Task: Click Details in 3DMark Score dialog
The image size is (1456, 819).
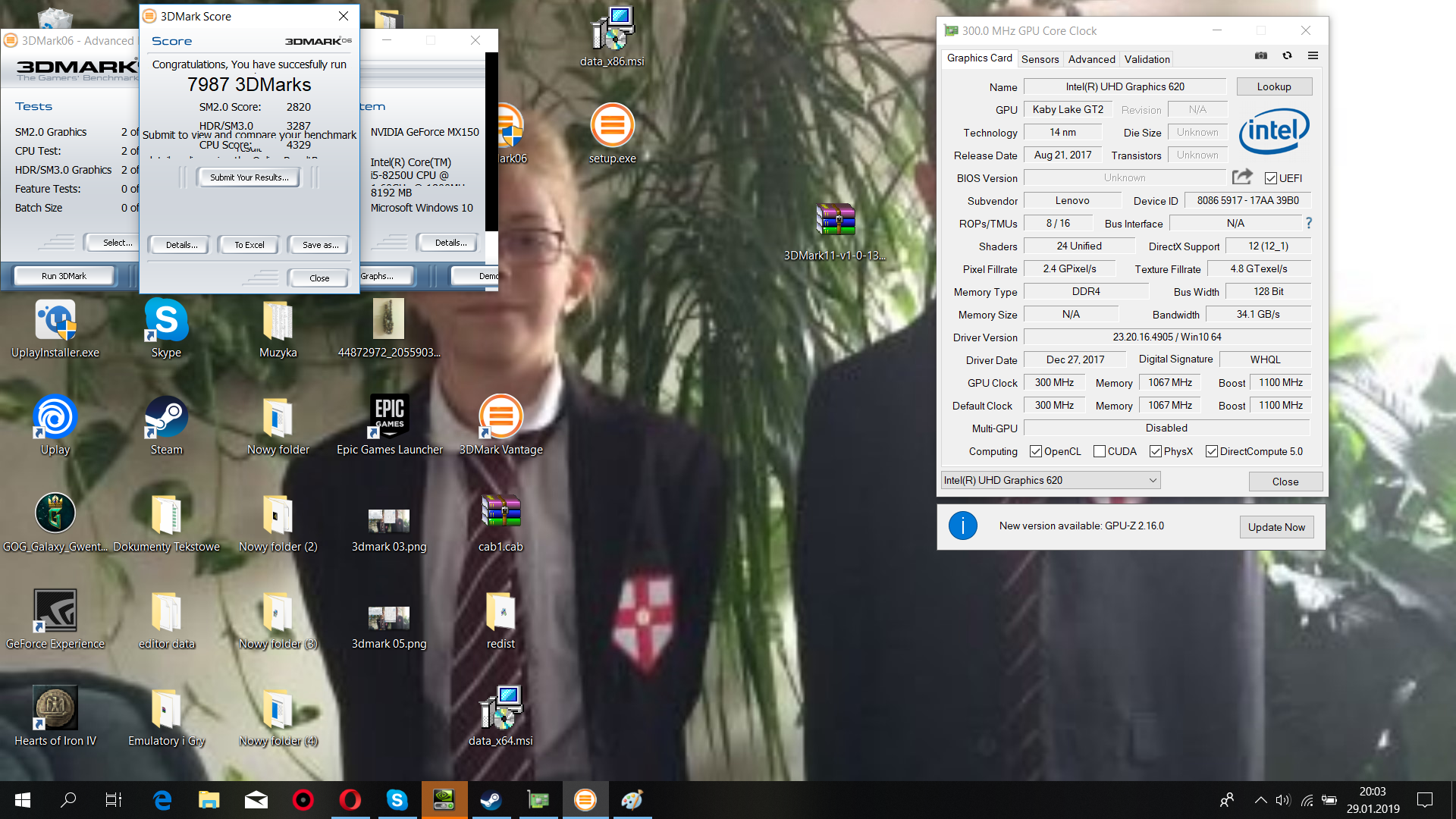Action: pyautogui.click(x=182, y=245)
